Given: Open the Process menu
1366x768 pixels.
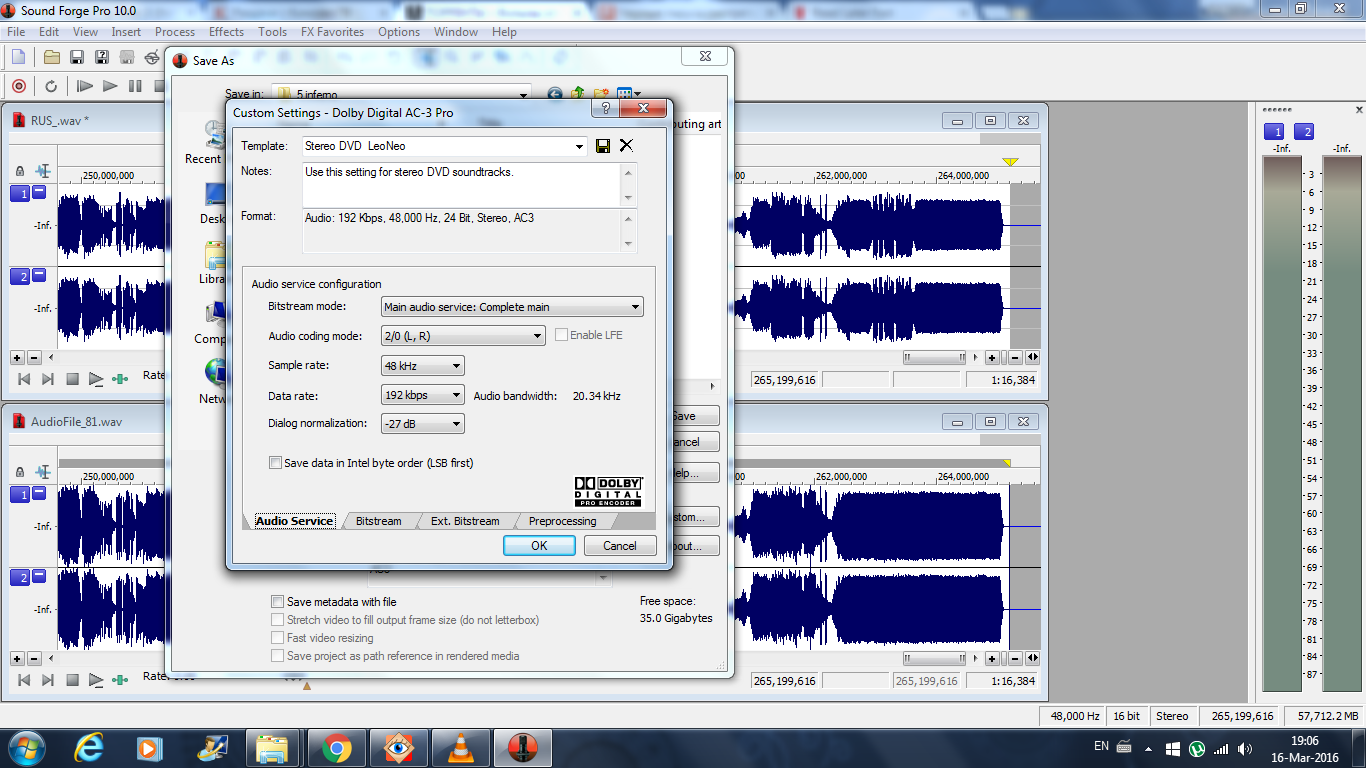Looking at the screenshot, I should 175,32.
